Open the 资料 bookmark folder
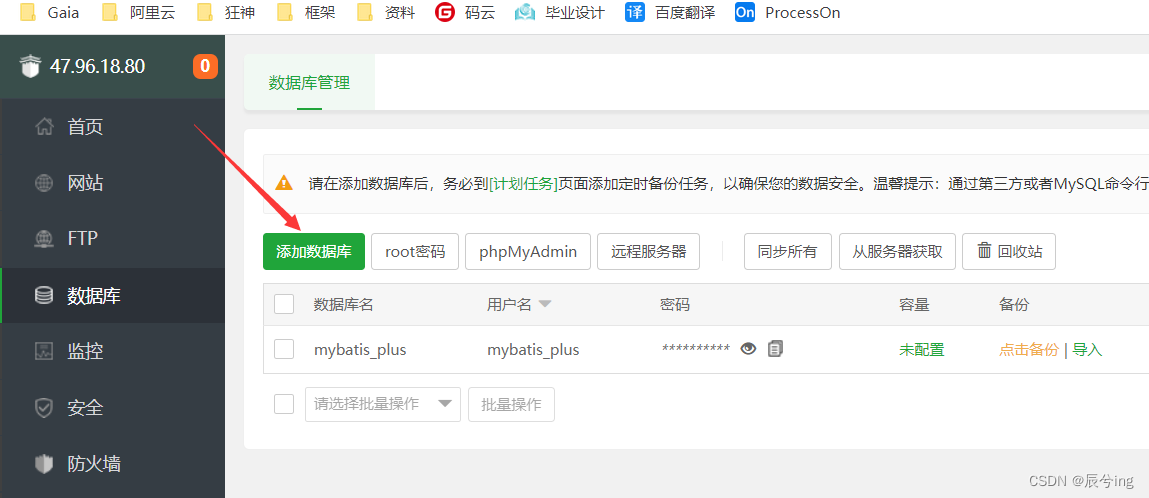This screenshot has height=498, width=1149. [385, 12]
